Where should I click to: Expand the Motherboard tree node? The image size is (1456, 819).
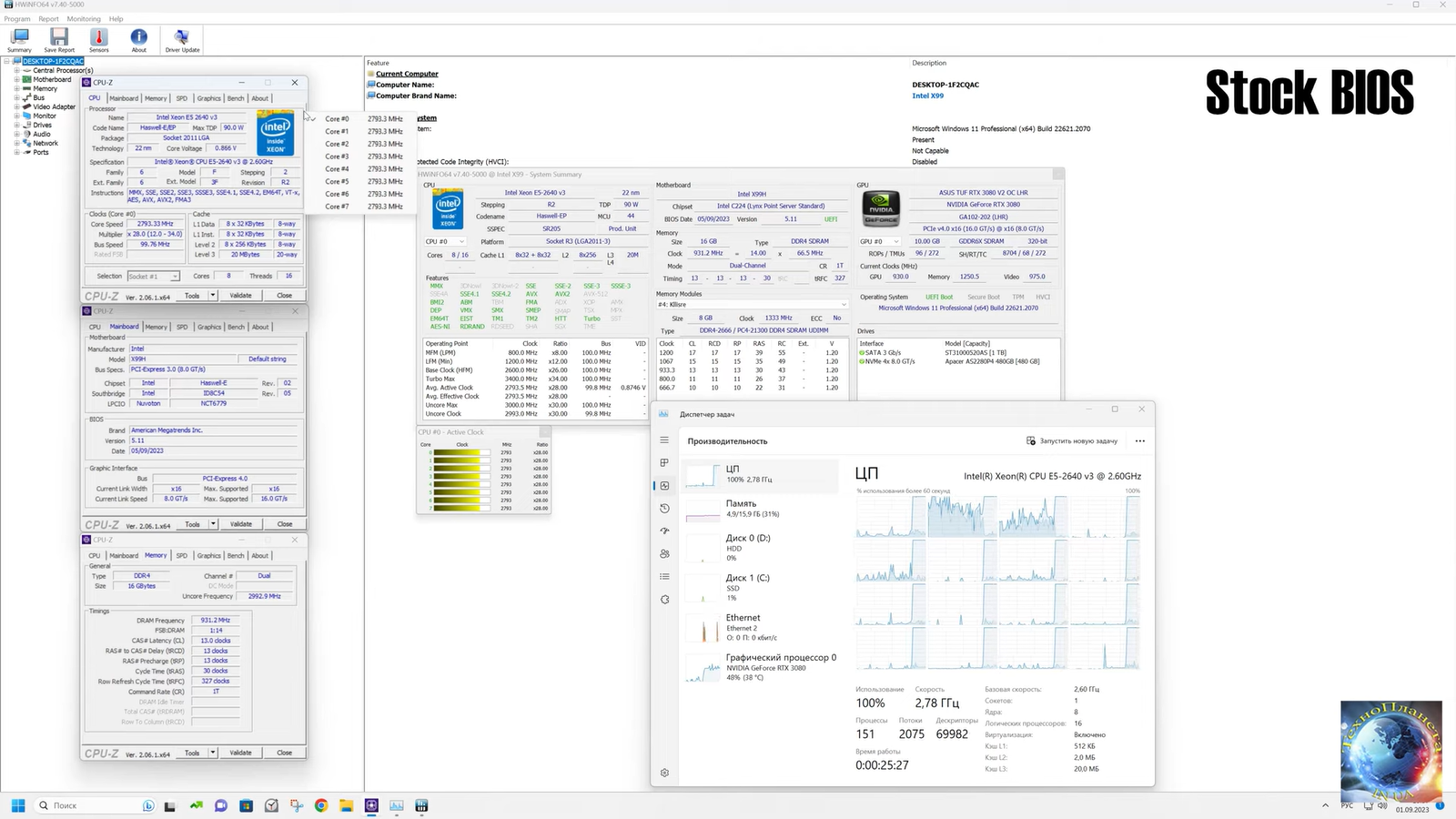coord(16,79)
